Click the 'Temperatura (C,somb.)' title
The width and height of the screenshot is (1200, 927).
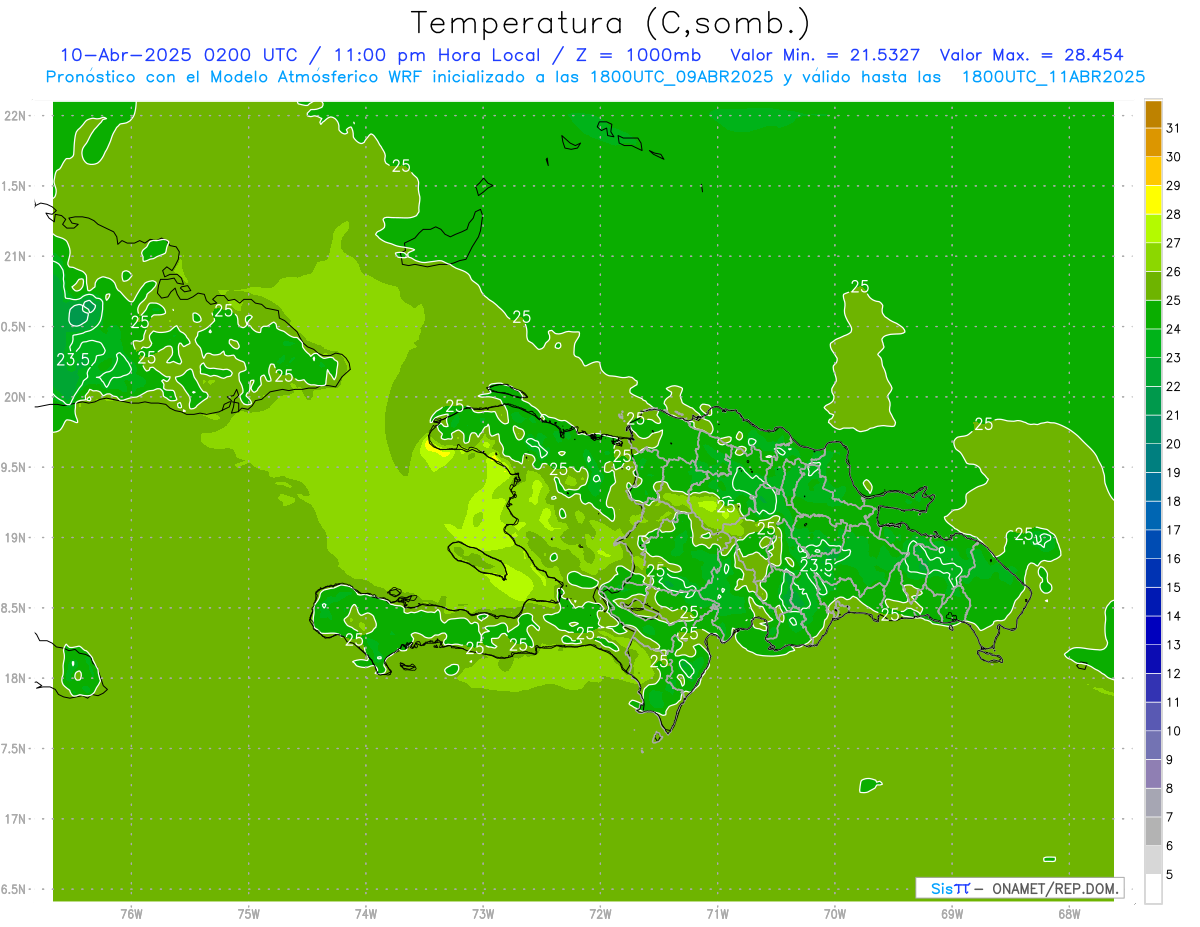[x=611, y=22]
